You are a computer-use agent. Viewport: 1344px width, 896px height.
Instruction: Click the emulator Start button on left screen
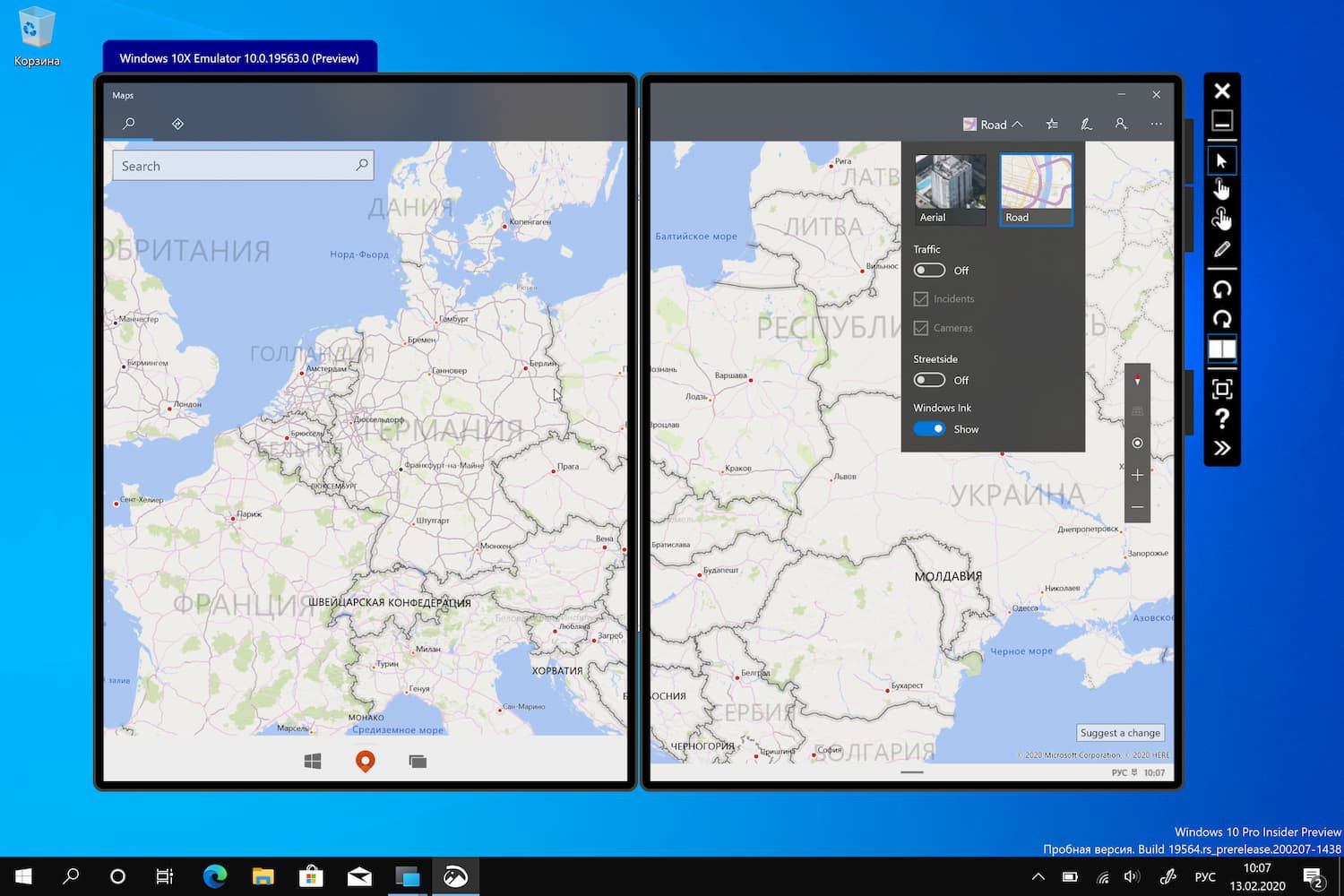[x=313, y=761]
